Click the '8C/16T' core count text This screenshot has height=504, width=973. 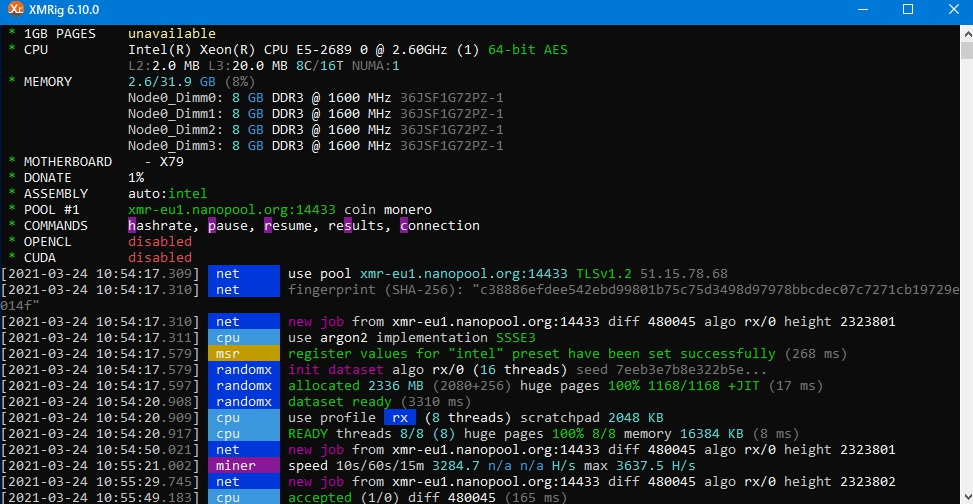(320, 65)
